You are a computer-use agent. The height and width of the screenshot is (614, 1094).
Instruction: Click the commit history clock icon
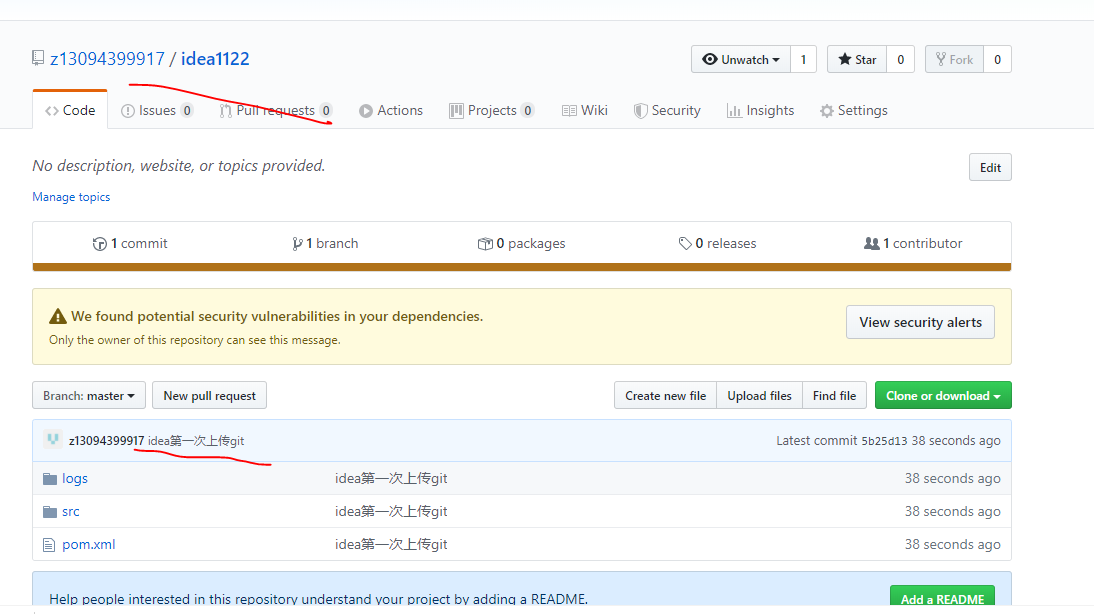100,244
